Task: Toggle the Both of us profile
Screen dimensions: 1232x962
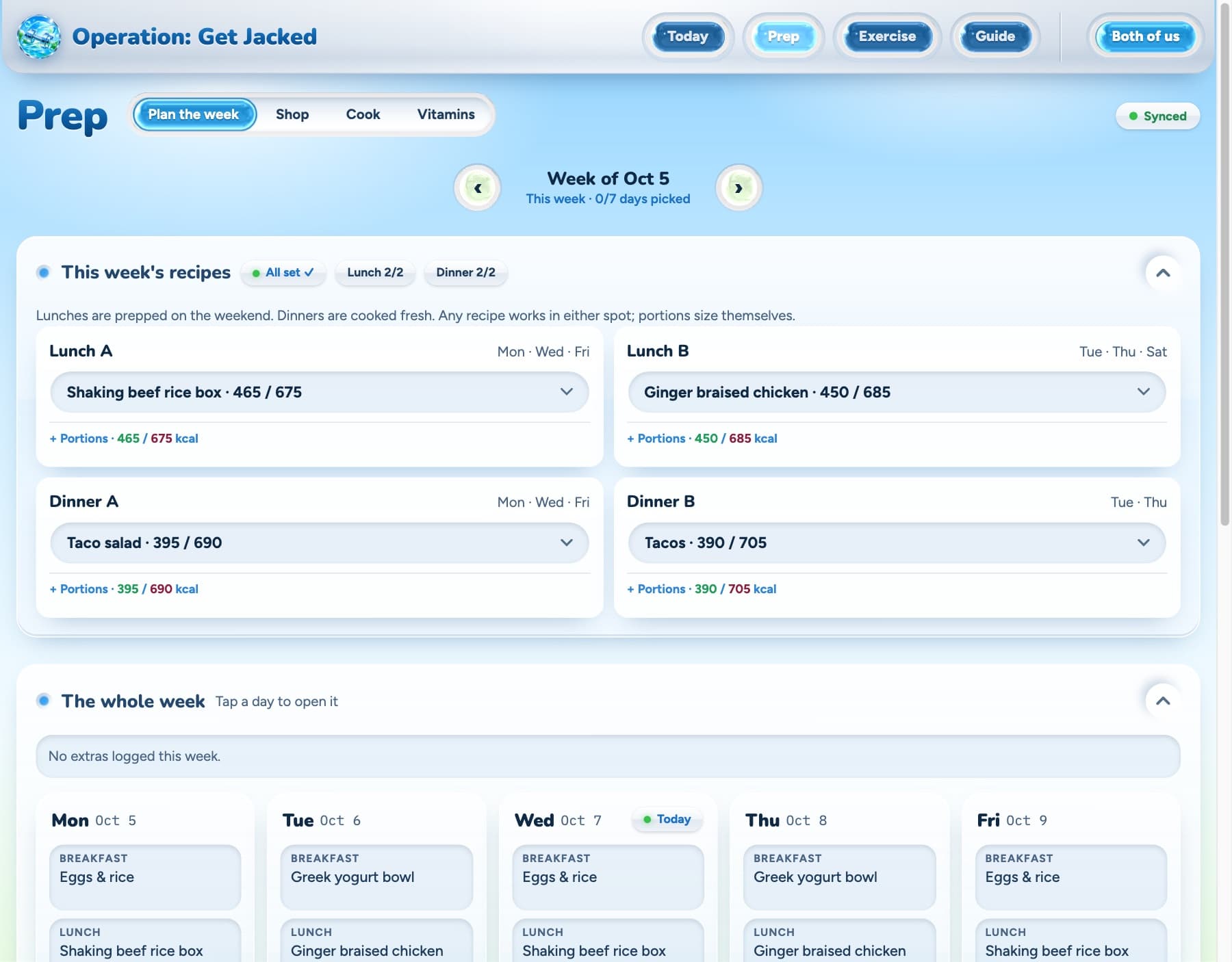Action: [x=1145, y=36]
